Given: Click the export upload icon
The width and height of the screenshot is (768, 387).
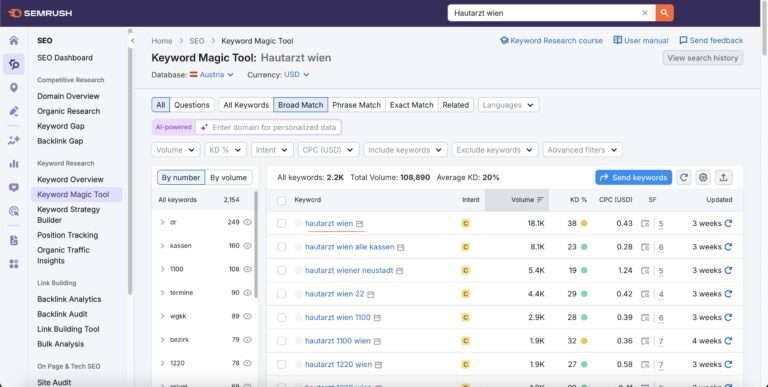Looking at the screenshot, I should (723, 177).
